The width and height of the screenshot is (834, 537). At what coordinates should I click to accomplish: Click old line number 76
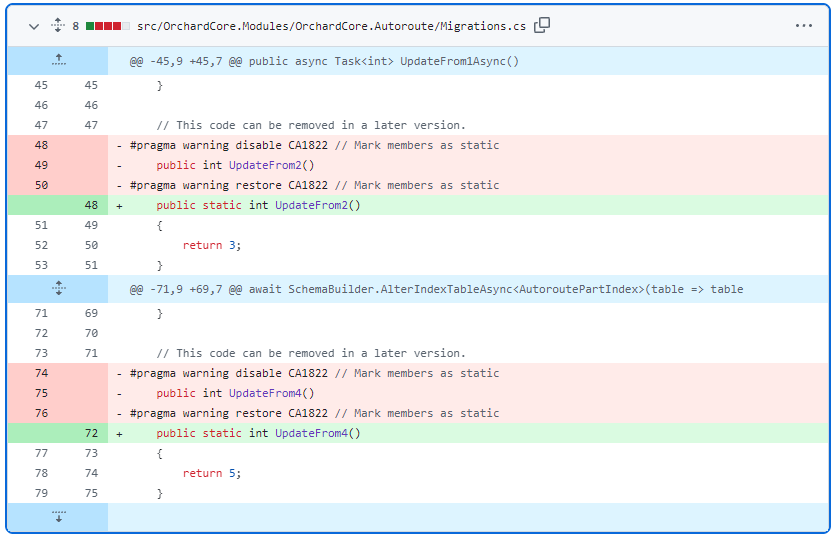(x=41, y=414)
